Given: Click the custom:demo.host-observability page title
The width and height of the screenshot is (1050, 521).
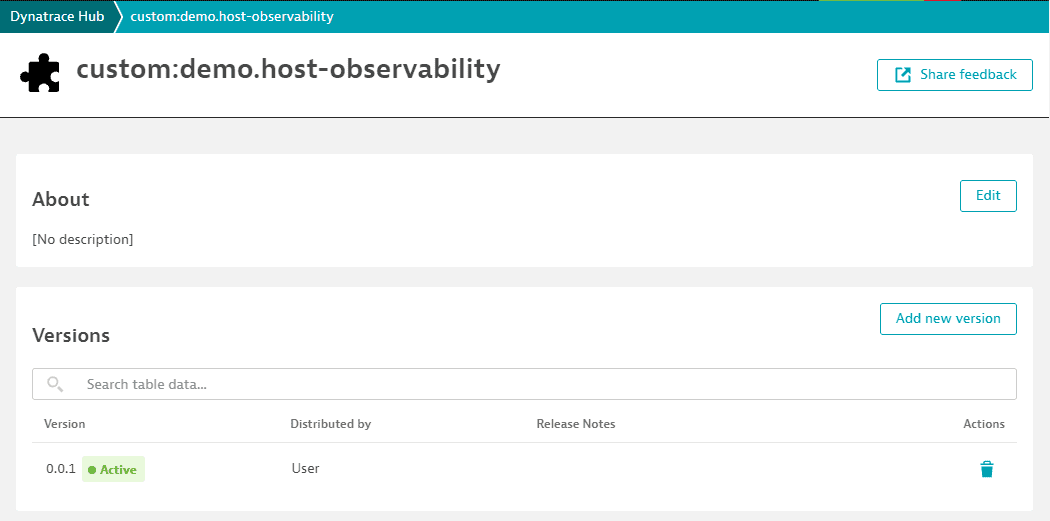Looking at the screenshot, I should 288,70.
